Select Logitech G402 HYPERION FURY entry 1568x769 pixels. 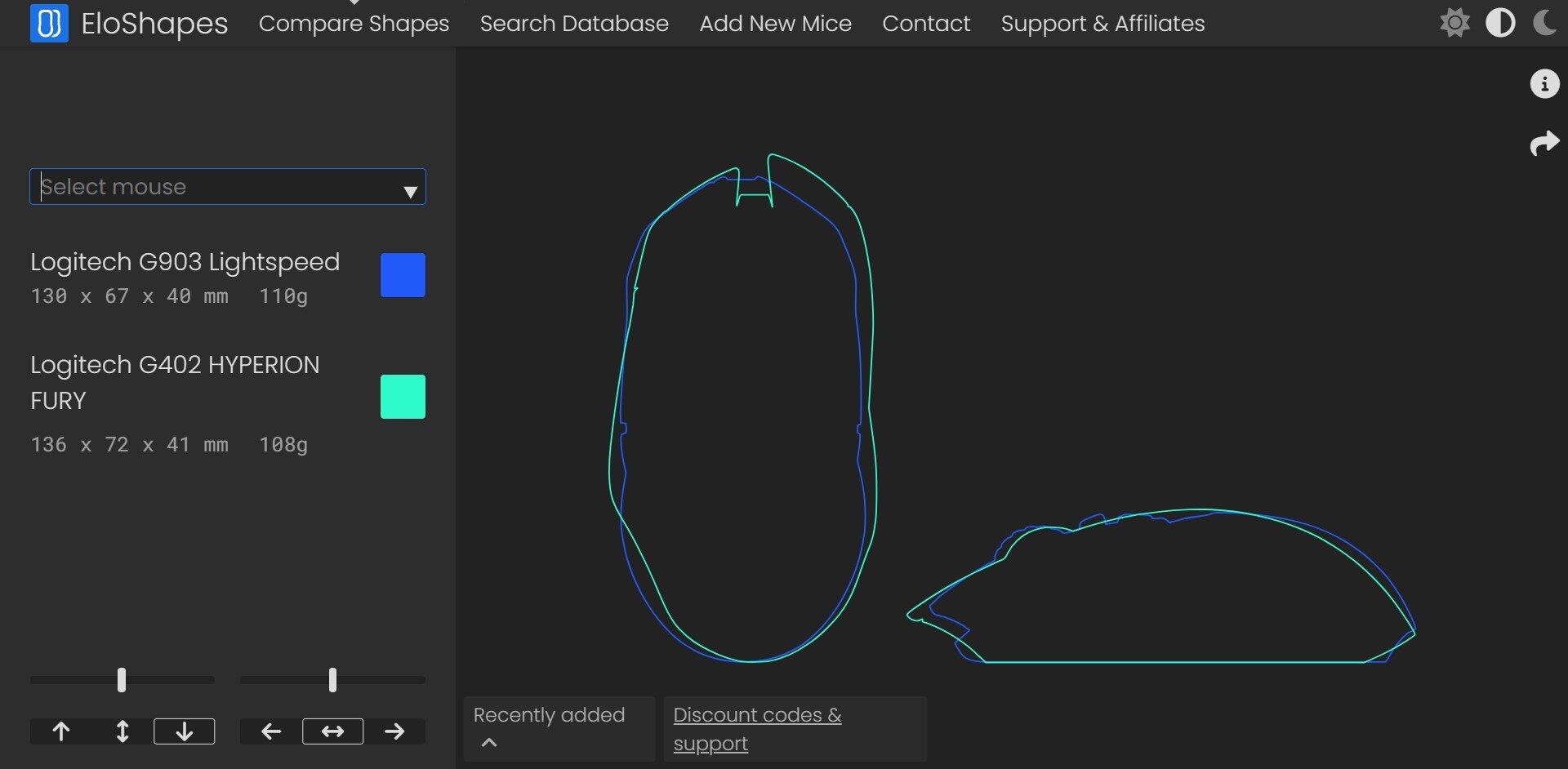175,383
